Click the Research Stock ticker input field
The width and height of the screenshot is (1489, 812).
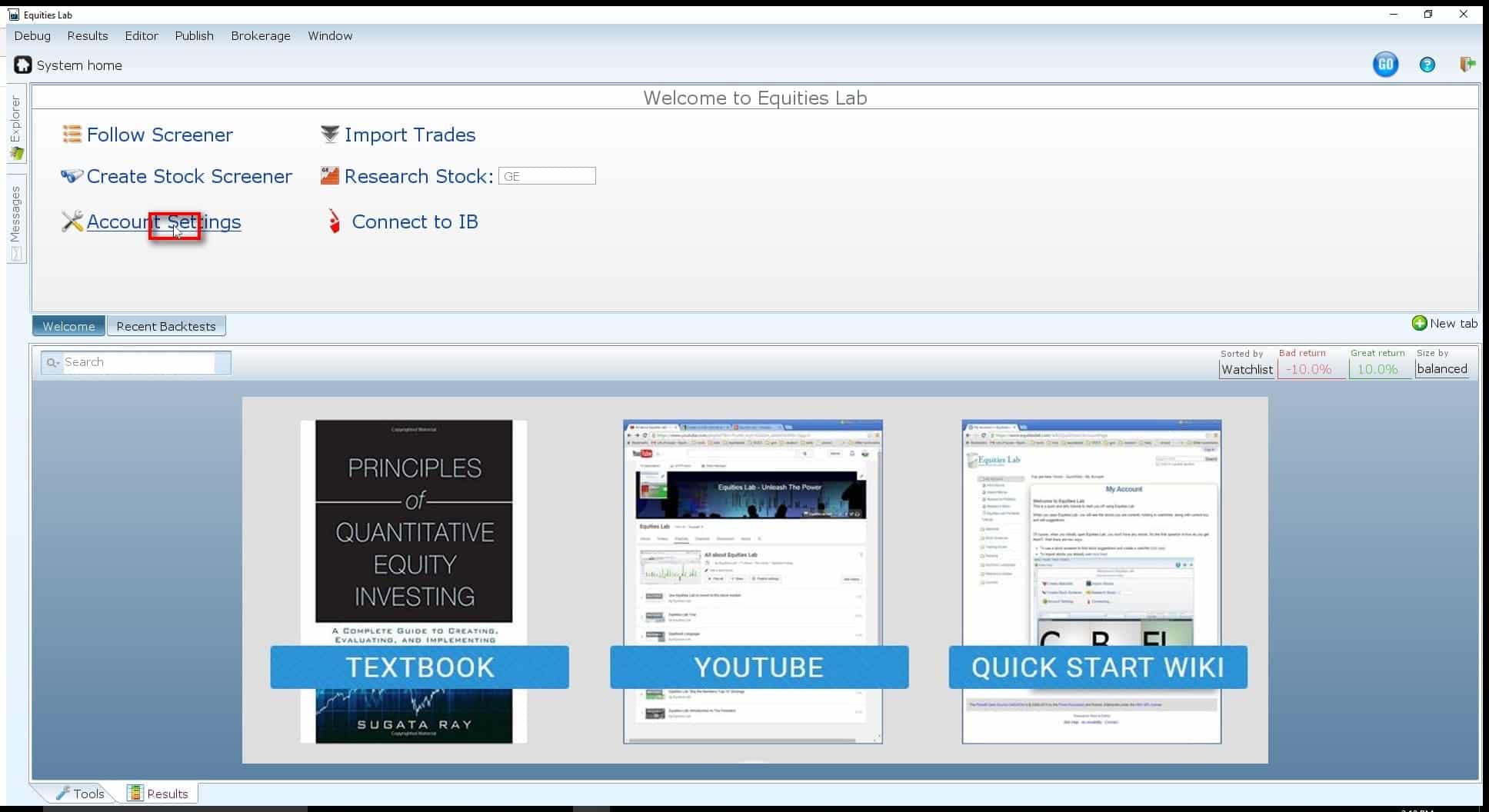[547, 176]
